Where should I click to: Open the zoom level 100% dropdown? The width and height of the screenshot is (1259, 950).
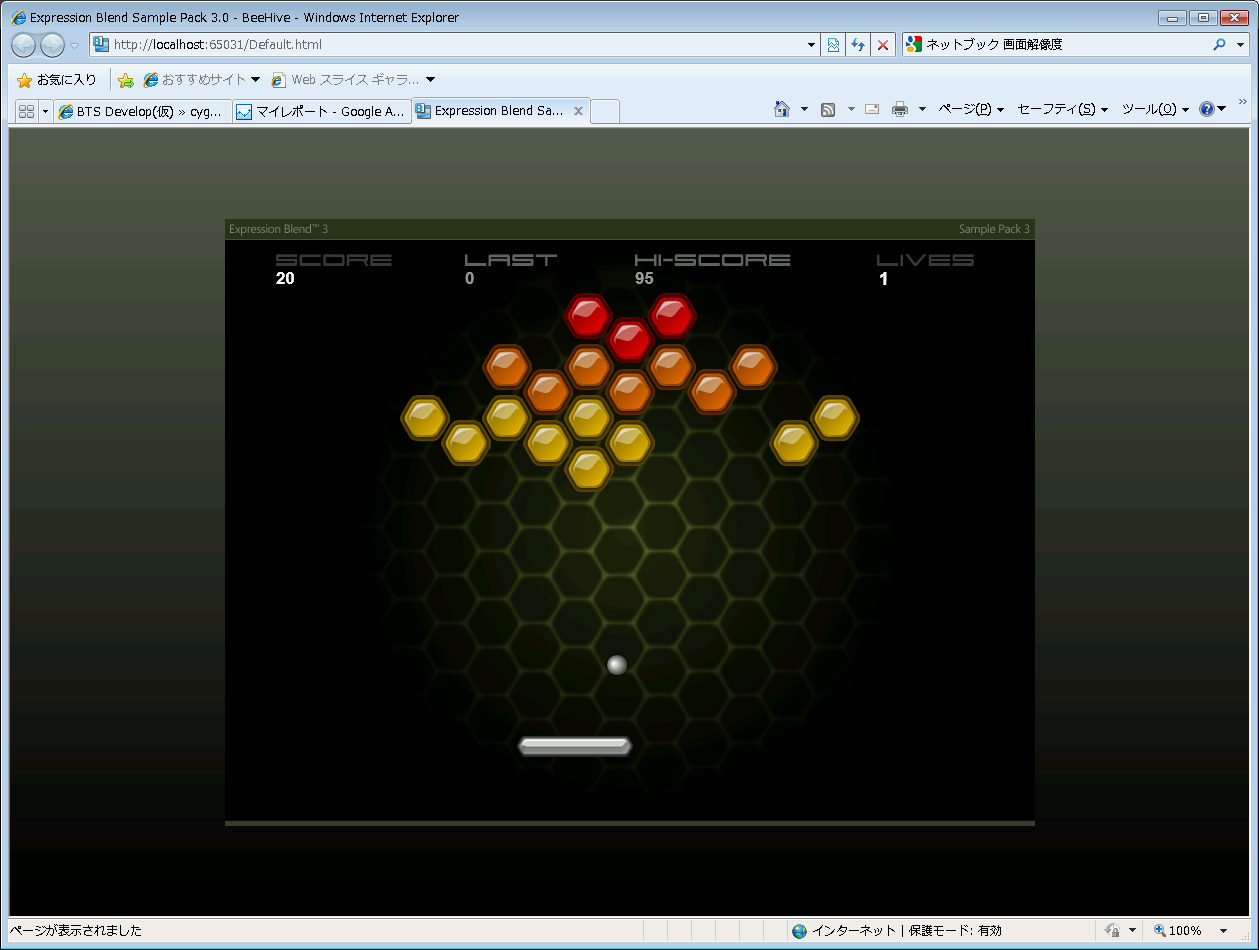(1223, 931)
